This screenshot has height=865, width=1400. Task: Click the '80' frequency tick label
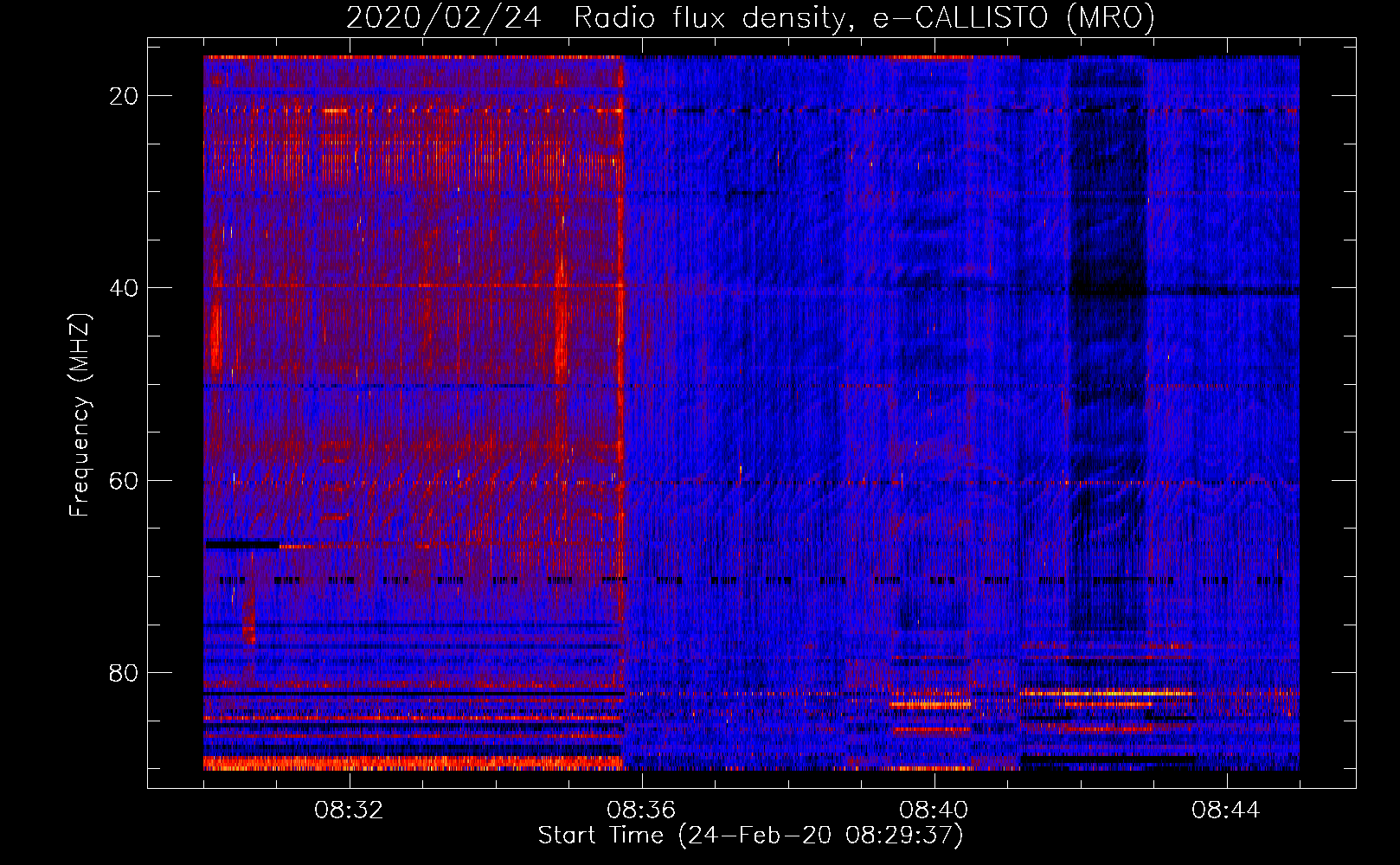(125, 672)
